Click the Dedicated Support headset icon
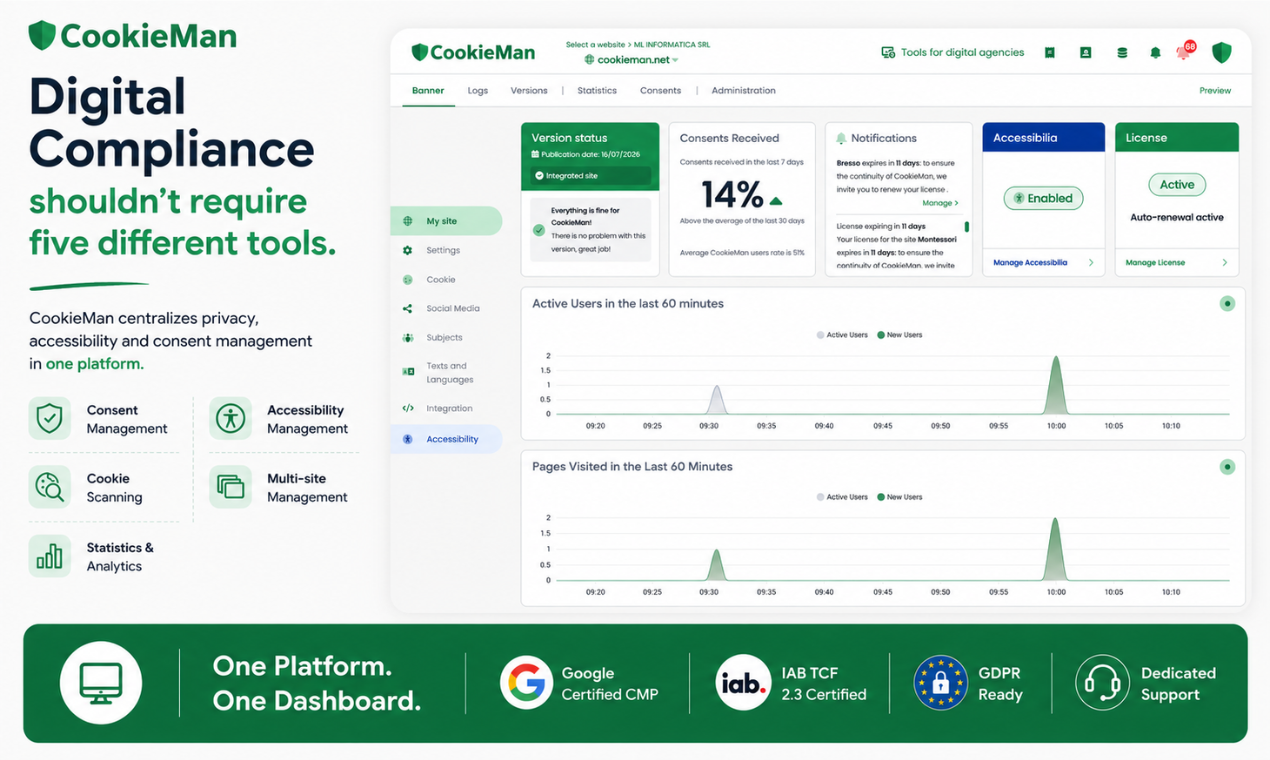Viewport: 1270px width, 760px height. tap(1102, 683)
